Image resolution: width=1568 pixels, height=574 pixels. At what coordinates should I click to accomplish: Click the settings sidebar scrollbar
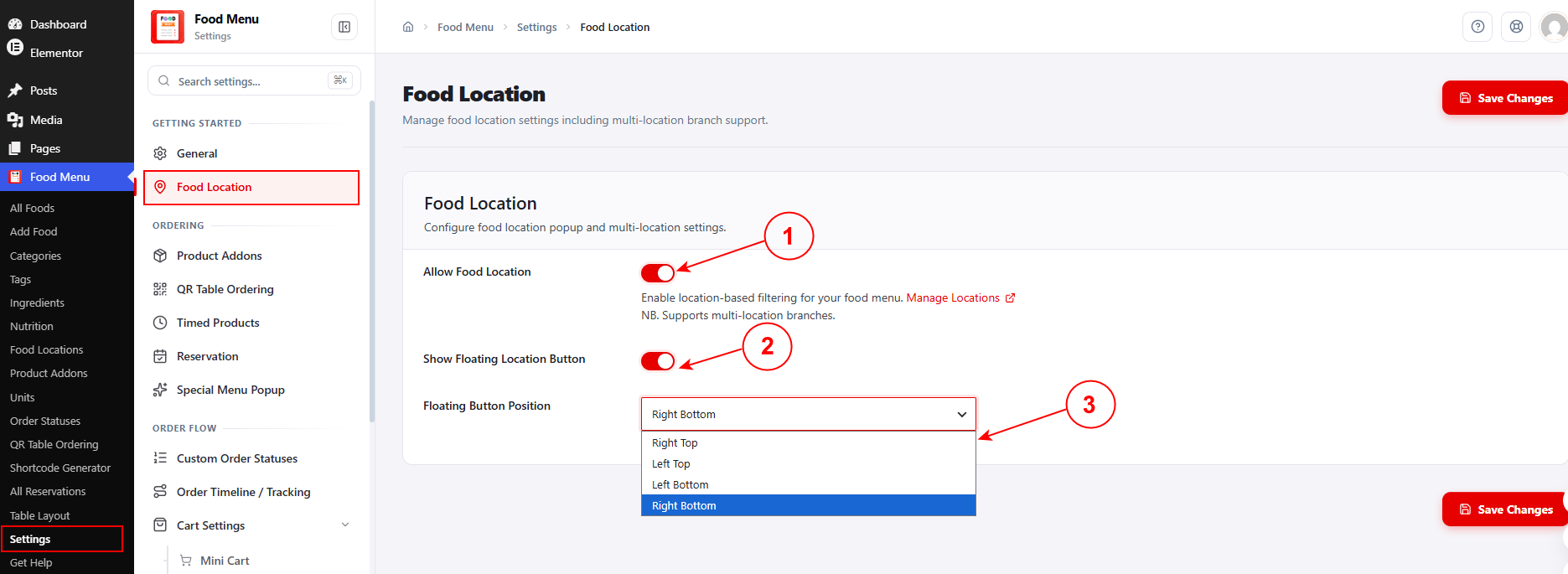pos(371,260)
